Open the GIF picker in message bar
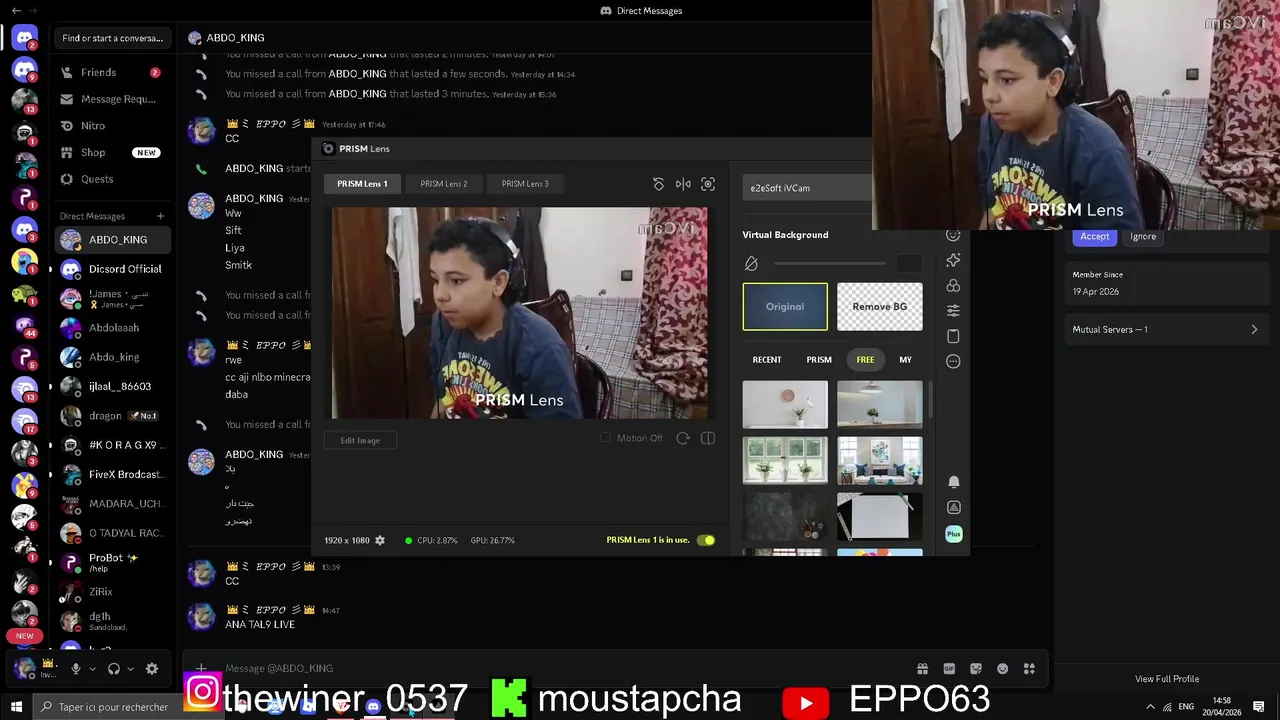 pos(949,669)
